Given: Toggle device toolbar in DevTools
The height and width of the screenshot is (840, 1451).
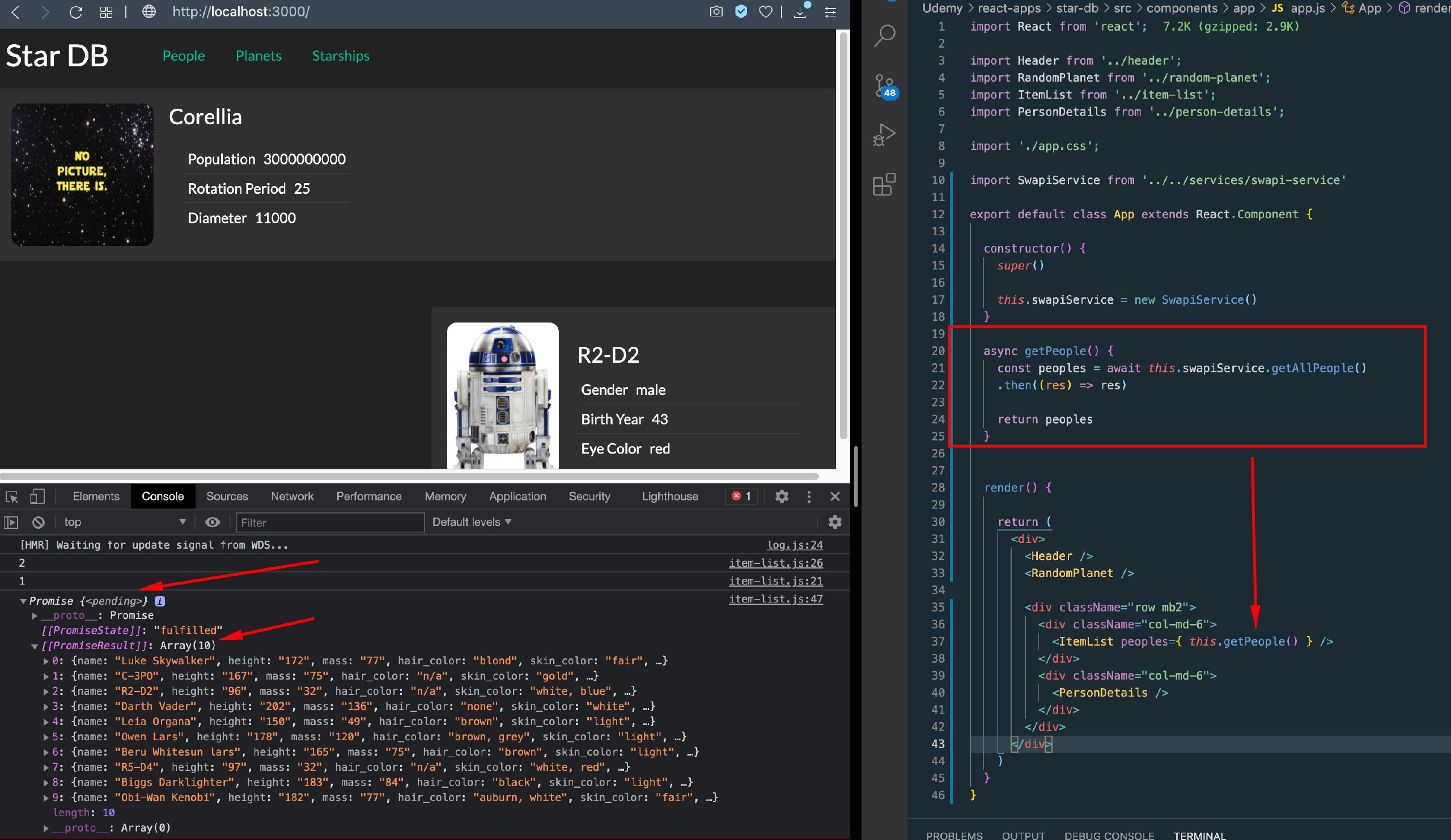Looking at the screenshot, I should click(x=37, y=497).
